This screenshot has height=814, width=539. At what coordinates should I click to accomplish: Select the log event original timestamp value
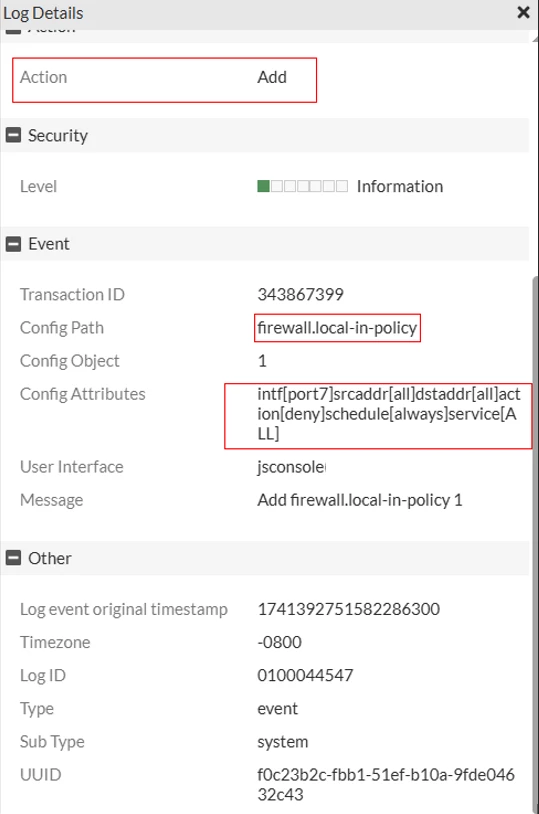(348, 608)
